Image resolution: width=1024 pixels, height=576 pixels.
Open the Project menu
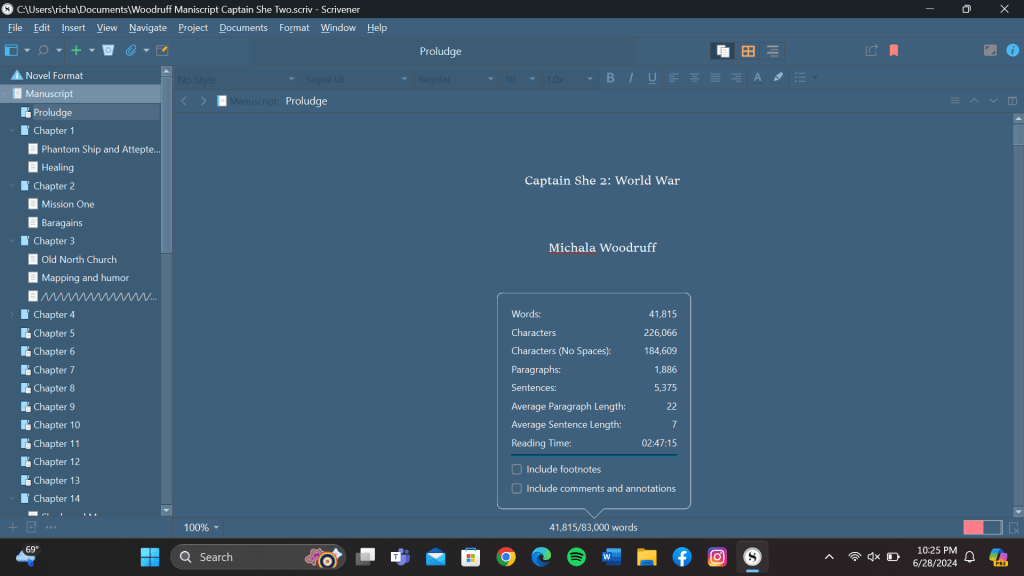(193, 28)
